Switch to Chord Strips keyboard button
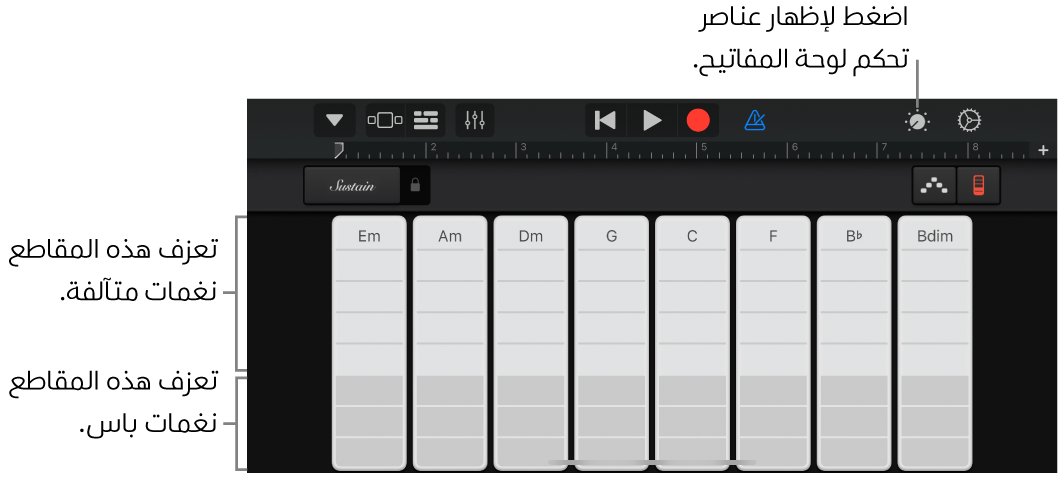Image resolution: width=1059 pixels, height=484 pixels. (979, 185)
